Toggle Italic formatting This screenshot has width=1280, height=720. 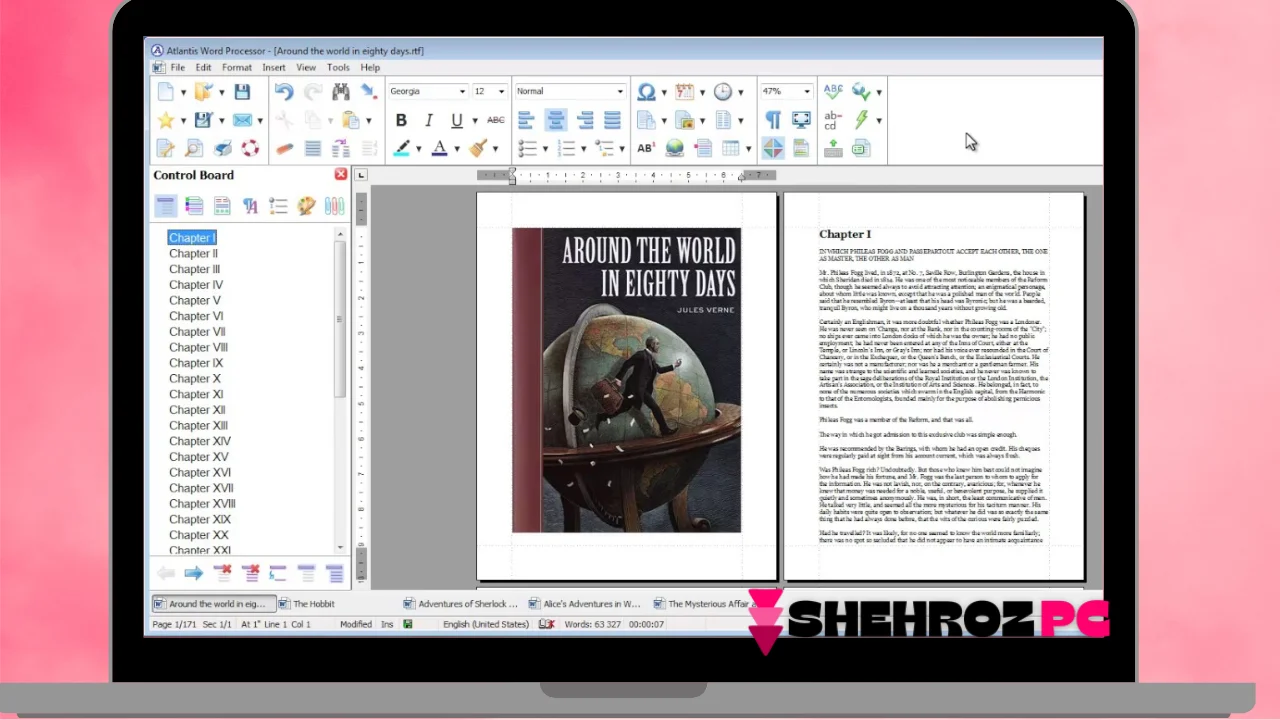(x=429, y=120)
